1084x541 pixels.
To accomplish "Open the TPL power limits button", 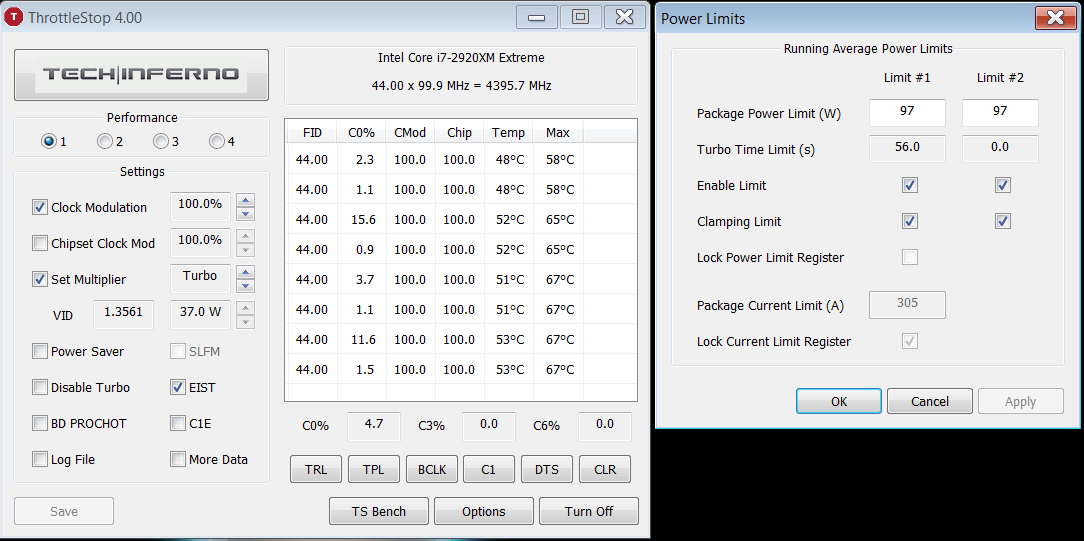I will point(373,471).
